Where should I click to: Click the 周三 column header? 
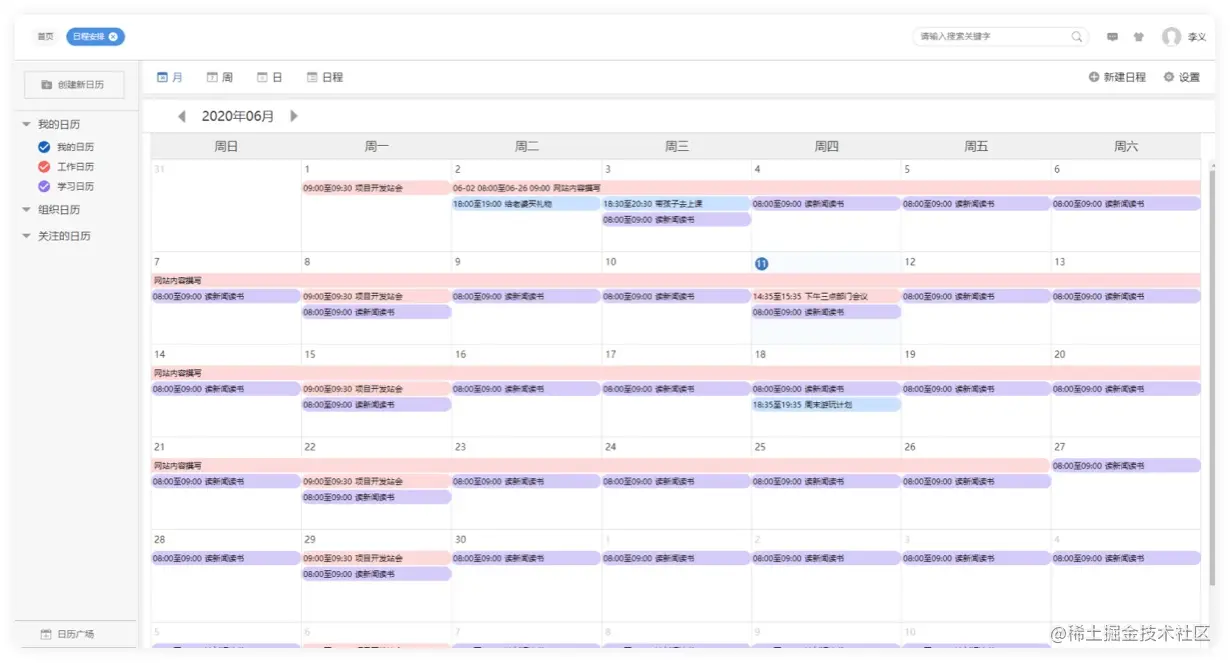(676, 146)
